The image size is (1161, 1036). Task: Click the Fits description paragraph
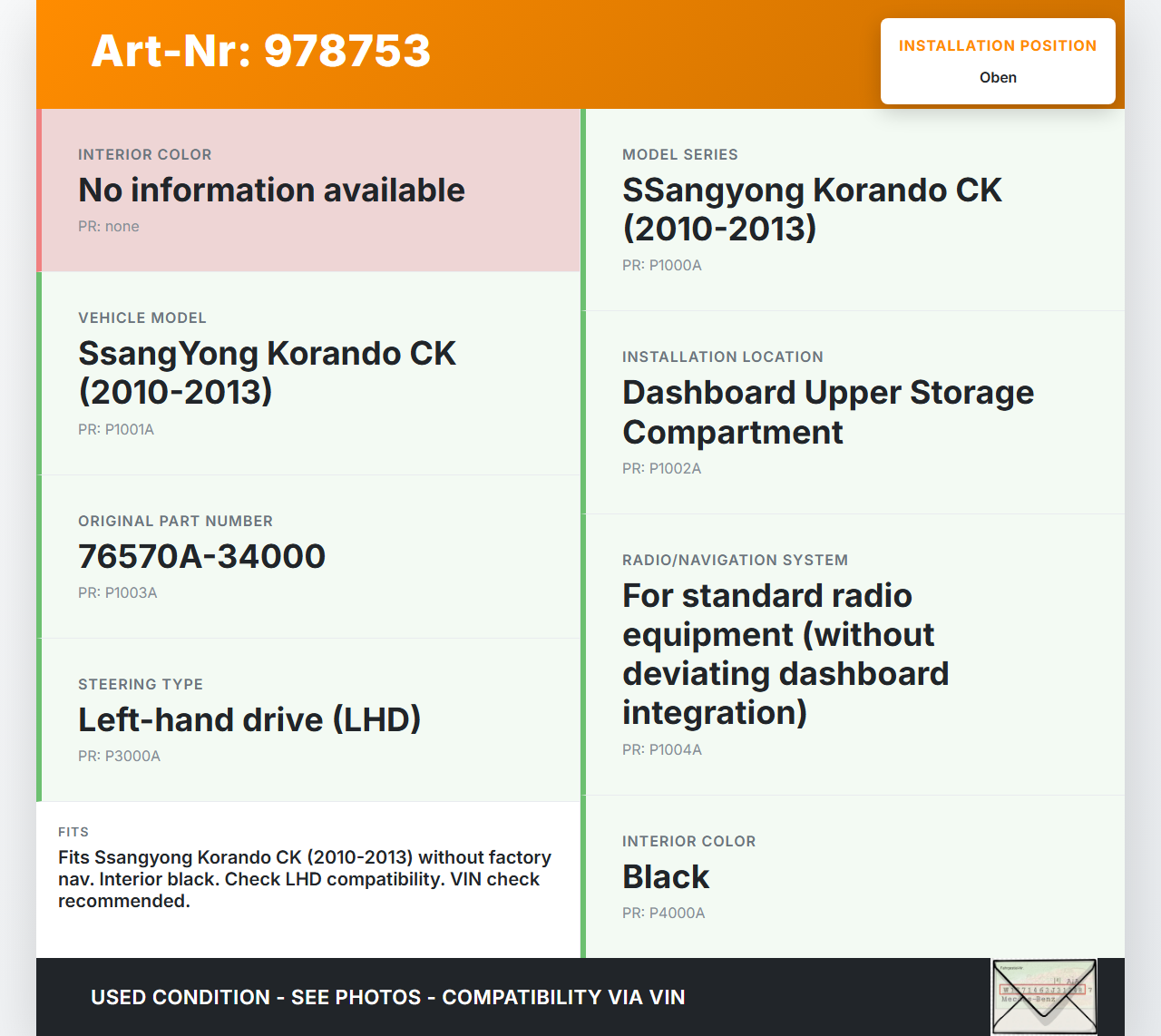pos(305,879)
